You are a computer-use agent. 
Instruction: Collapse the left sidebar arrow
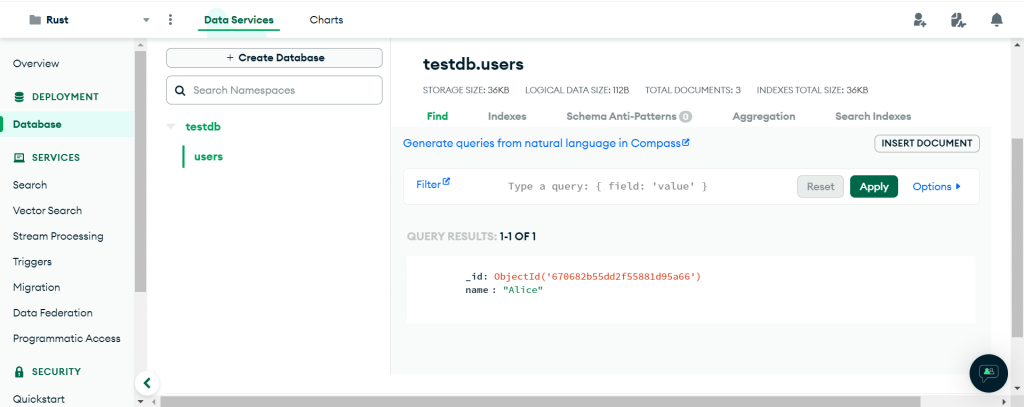[x=147, y=382]
